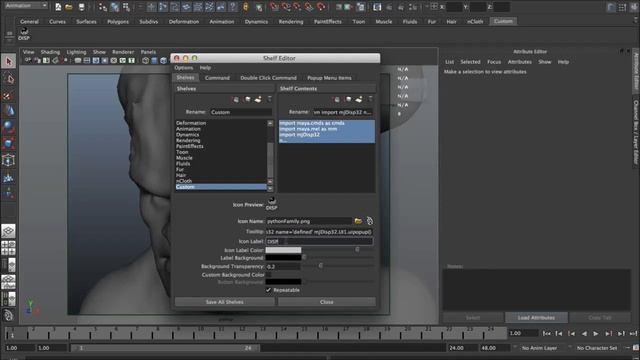
Task: Switch to the Command tab
Action: click(217, 78)
